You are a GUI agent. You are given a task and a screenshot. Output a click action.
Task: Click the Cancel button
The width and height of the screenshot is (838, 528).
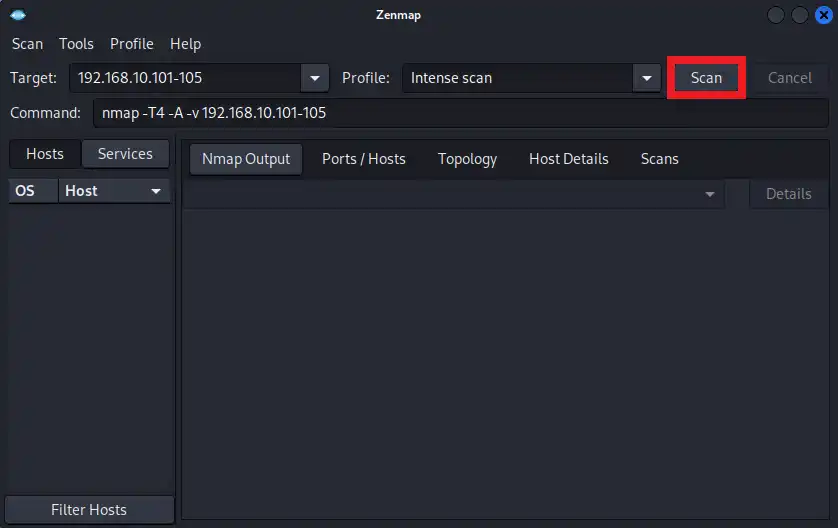pos(790,78)
